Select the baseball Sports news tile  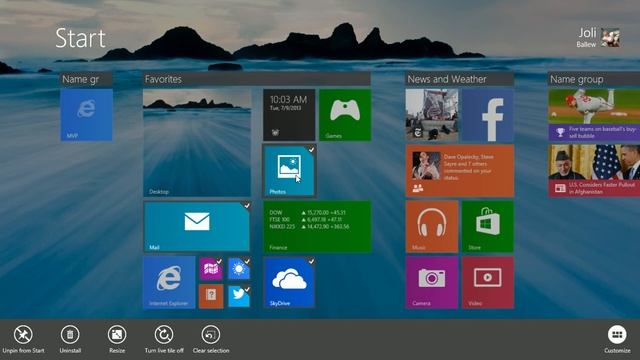[594, 115]
